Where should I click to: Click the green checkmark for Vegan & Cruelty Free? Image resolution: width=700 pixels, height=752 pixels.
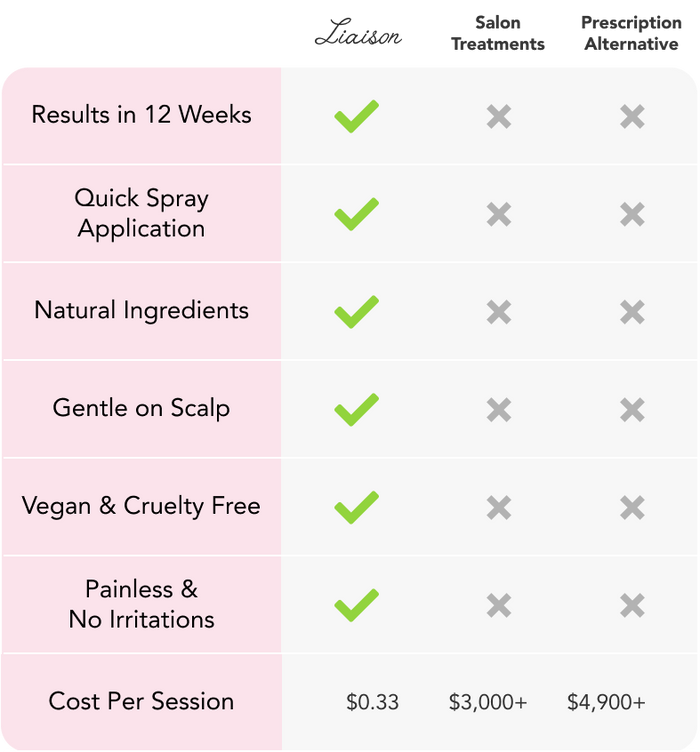click(x=356, y=507)
